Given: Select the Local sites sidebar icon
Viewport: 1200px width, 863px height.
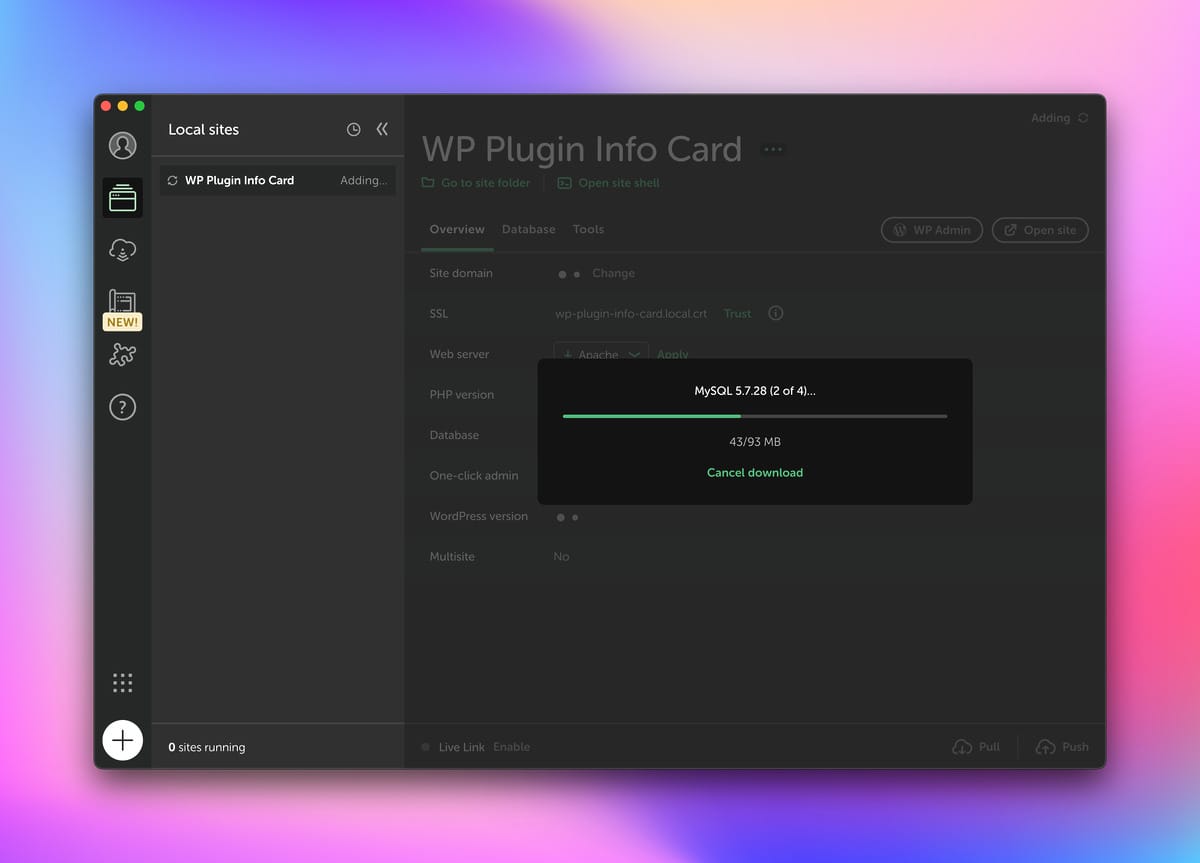Looking at the screenshot, I should [x=122, y=197].
